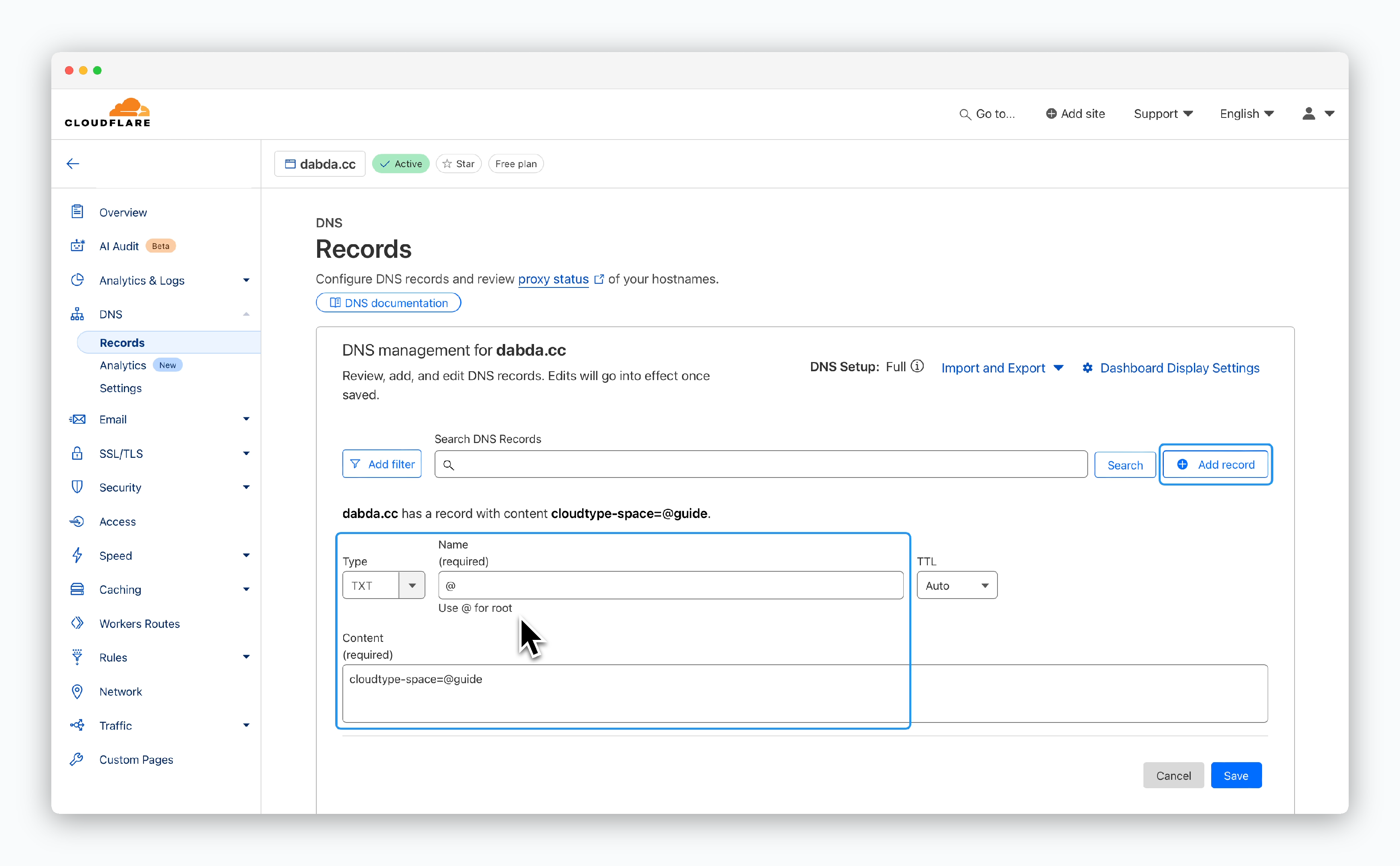Click the Search button

[1125, 465]
